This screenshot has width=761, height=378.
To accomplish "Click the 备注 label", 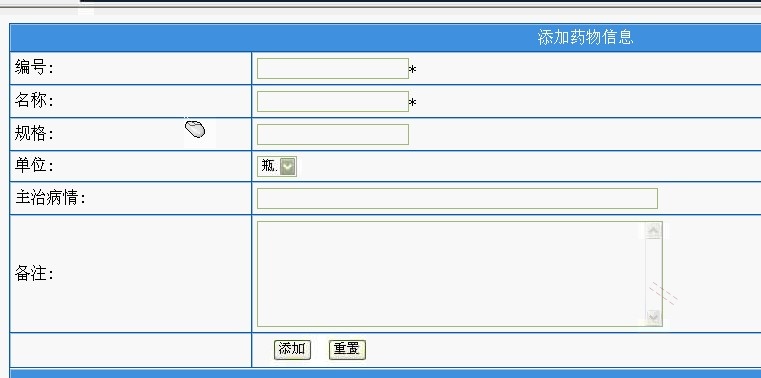I will (x=34, y=274).
